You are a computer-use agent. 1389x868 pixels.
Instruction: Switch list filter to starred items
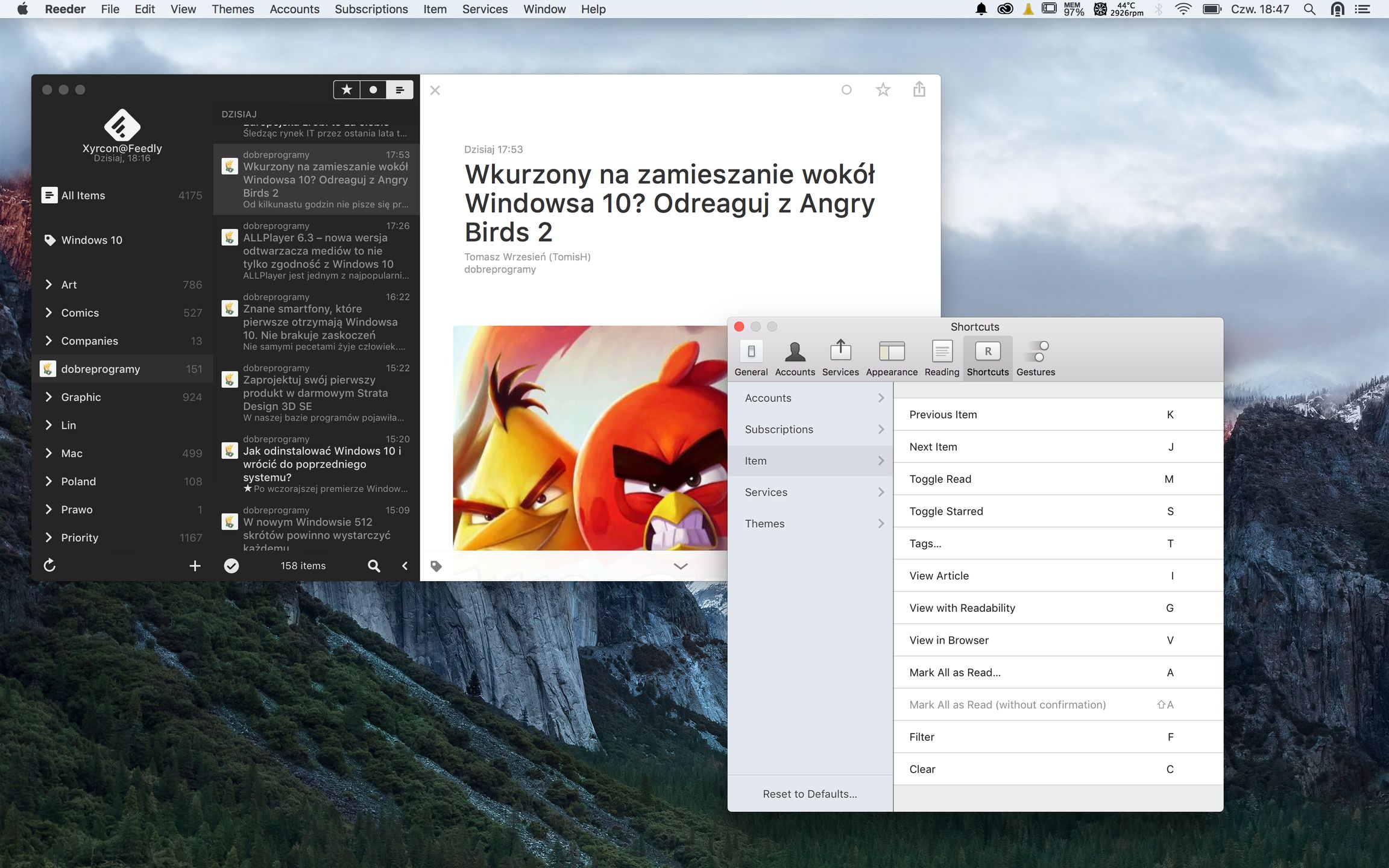pos(347,90)
